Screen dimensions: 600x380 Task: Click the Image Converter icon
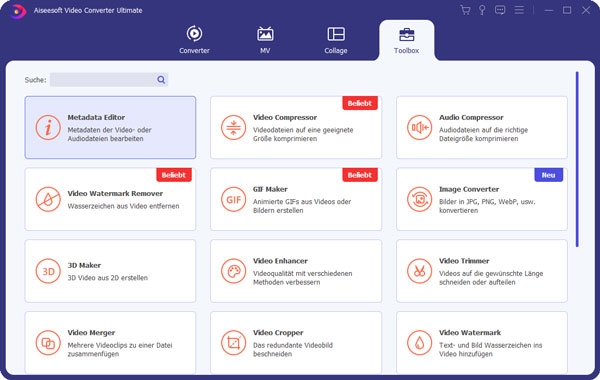click(x=419, y=199)
